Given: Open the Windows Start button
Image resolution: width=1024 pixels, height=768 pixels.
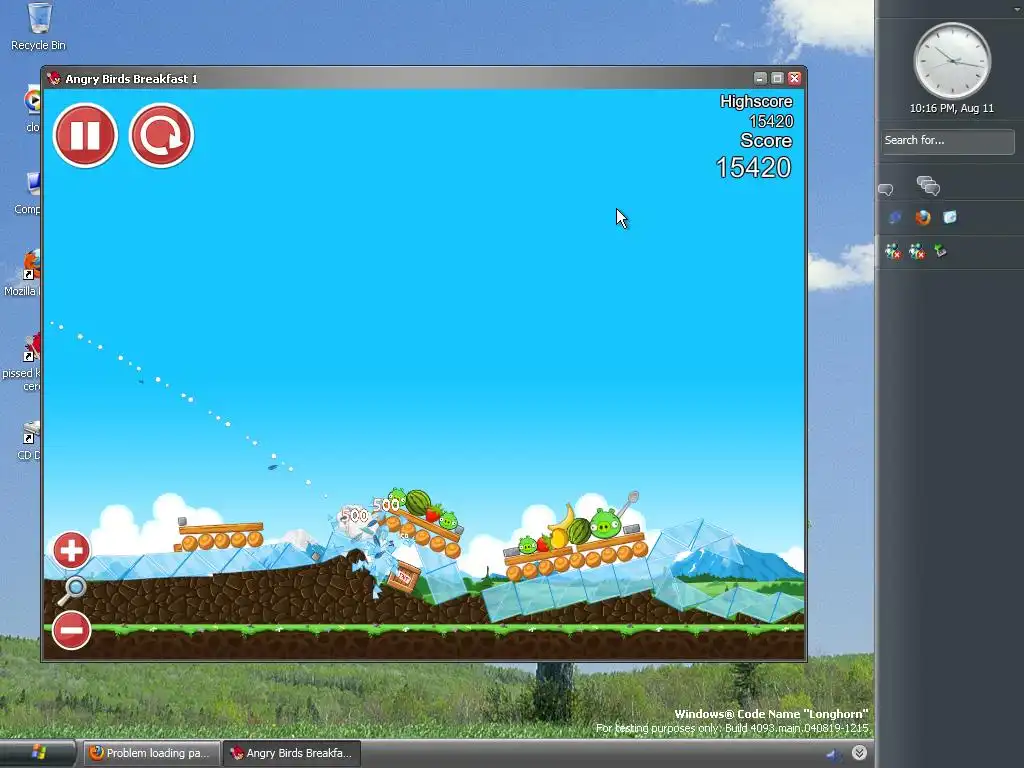Looking at the screenshot, I should point(38,753).
